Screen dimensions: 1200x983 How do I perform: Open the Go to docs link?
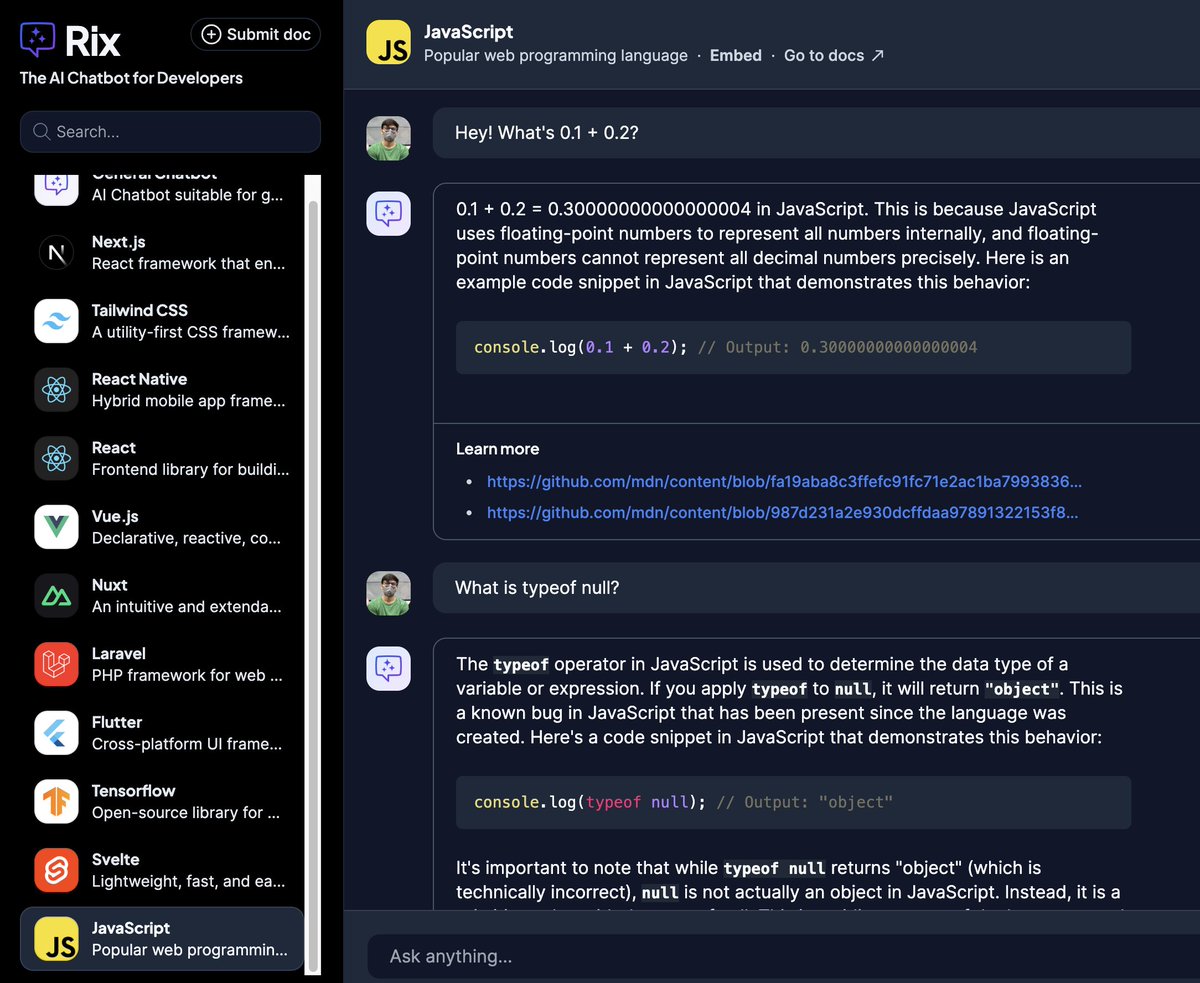pos(824,56)
